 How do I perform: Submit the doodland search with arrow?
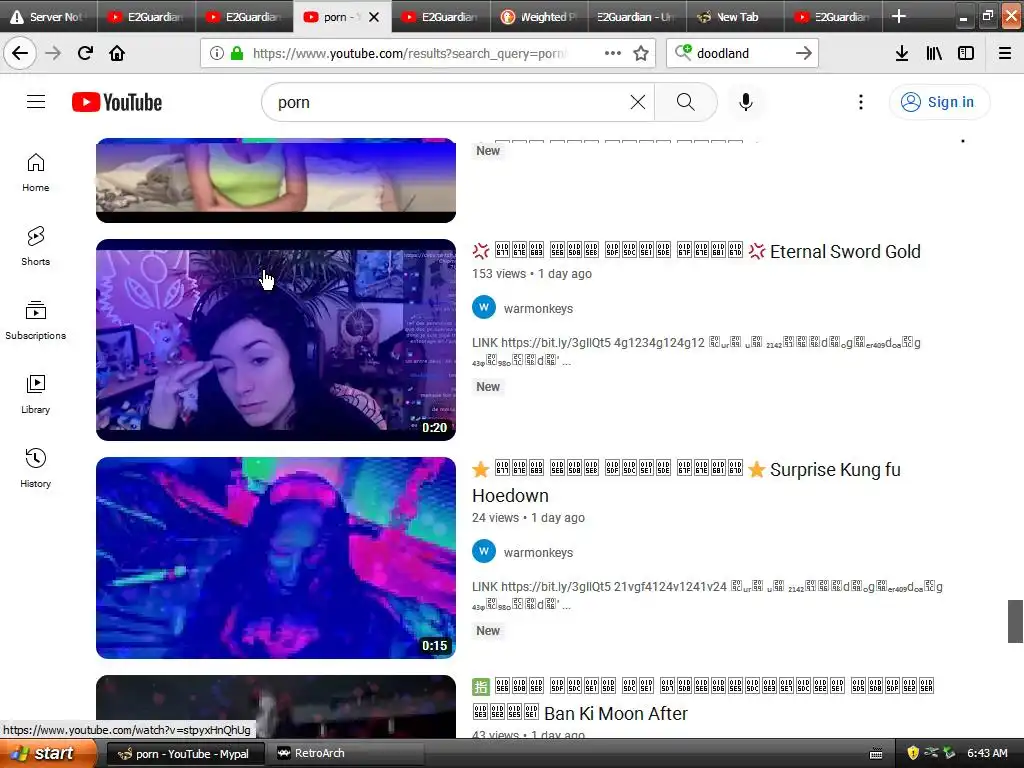pos(804,53)
